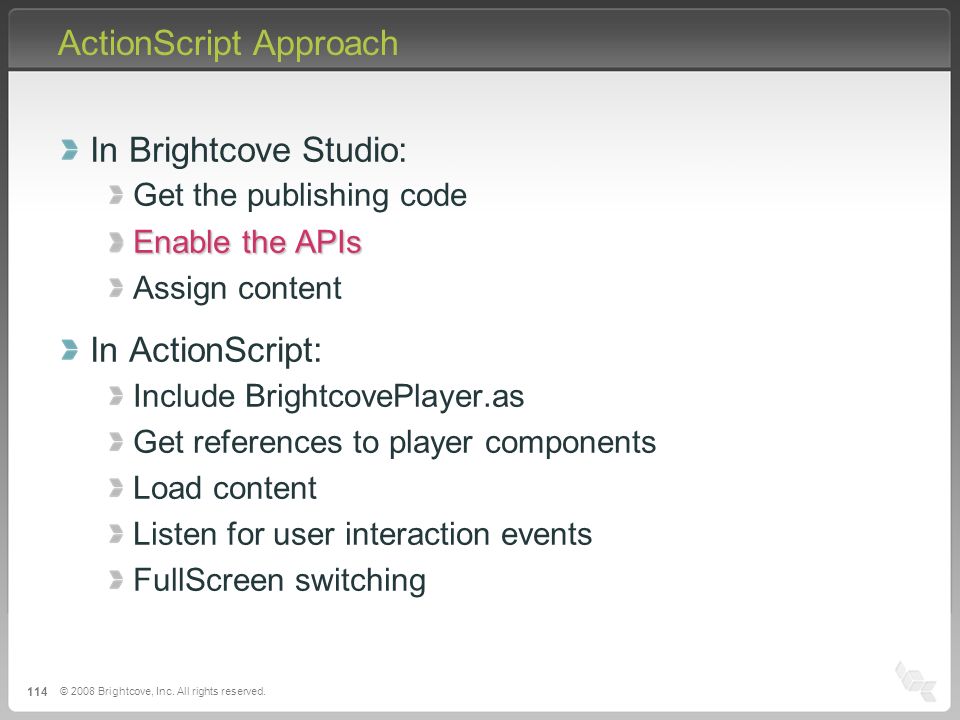Screen dimensions: 960x720
Task: Click the blue arrow beside 'In Brightcove Studio:'
Action: [70, 149]
